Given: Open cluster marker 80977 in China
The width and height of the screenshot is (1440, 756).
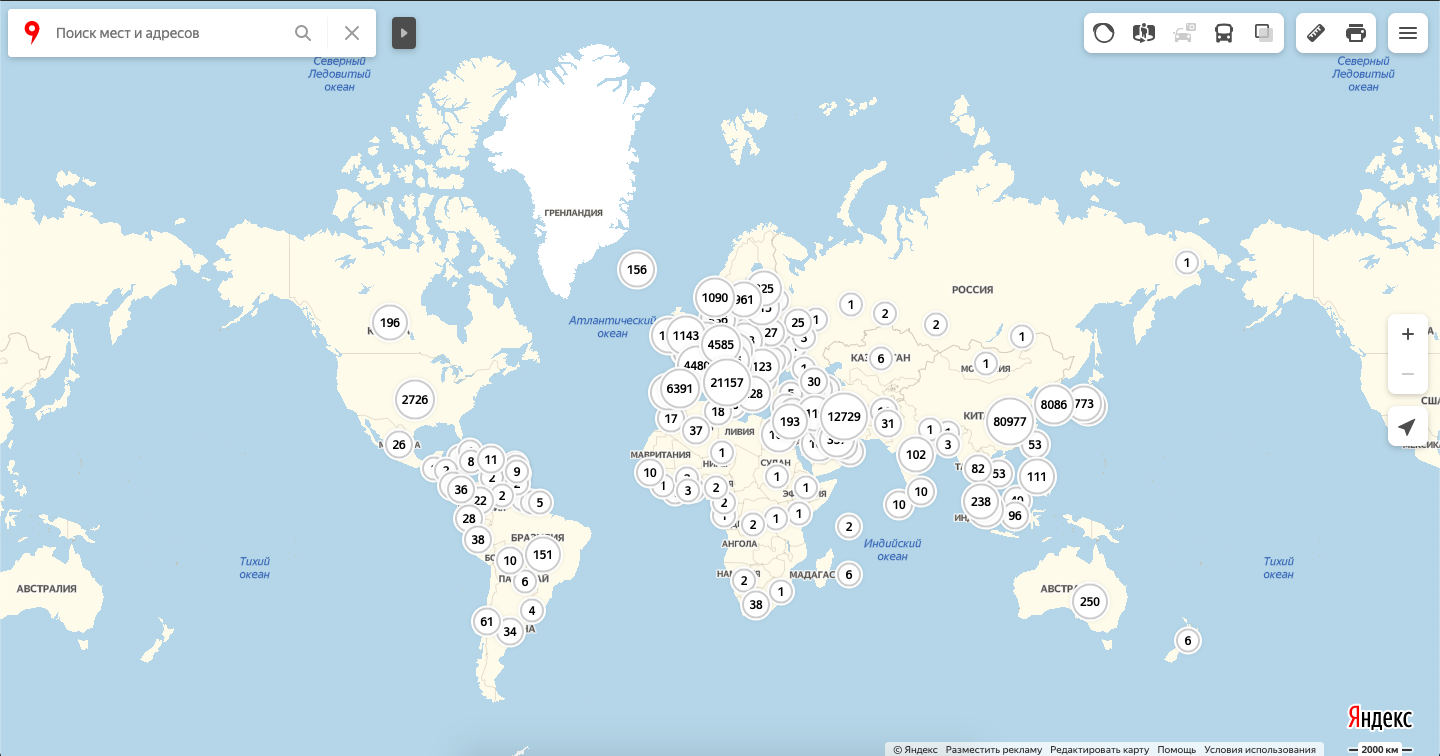Looking at the screenshot, I should [x=1010, y=422].
